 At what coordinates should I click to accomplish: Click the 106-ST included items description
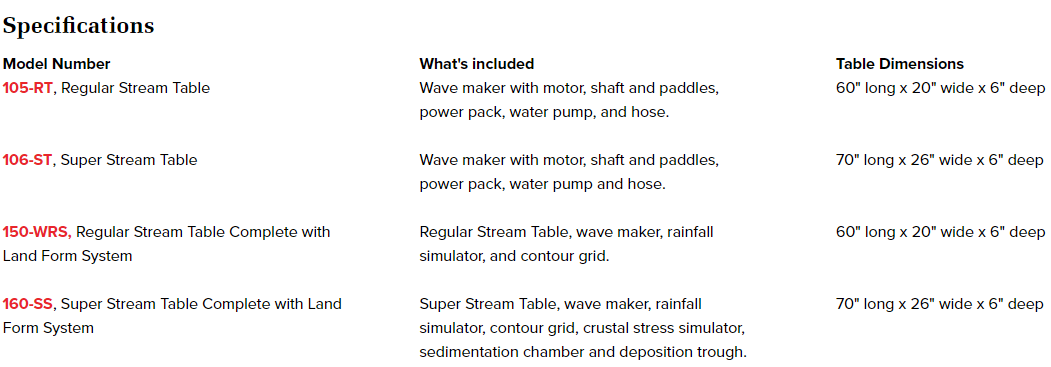tap(569, 172)
